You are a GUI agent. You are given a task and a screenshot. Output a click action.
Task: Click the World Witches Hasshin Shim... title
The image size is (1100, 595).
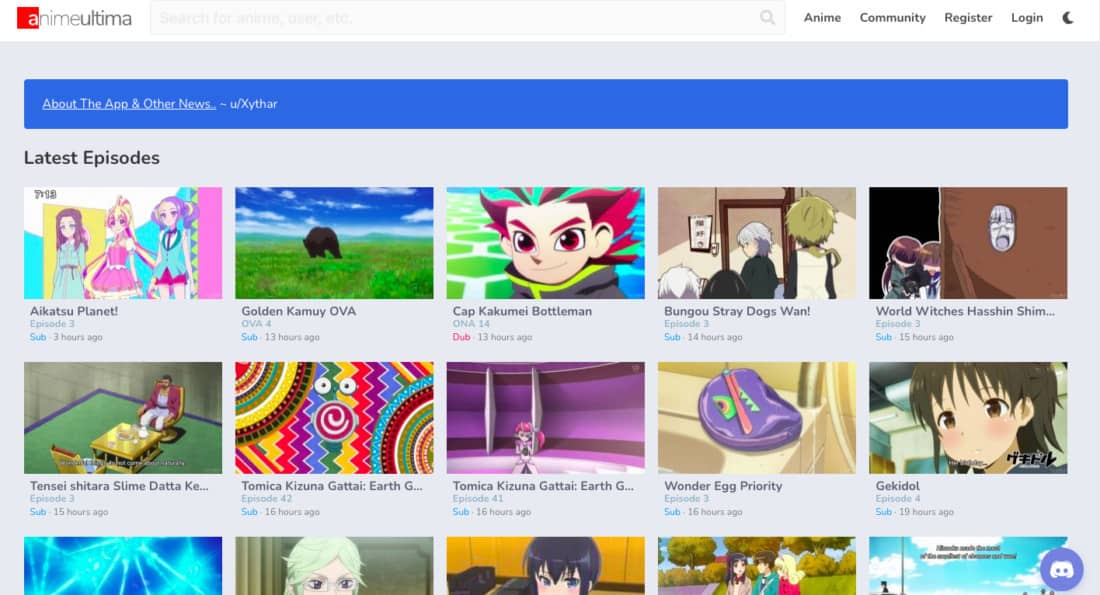[x=965, y=311]
